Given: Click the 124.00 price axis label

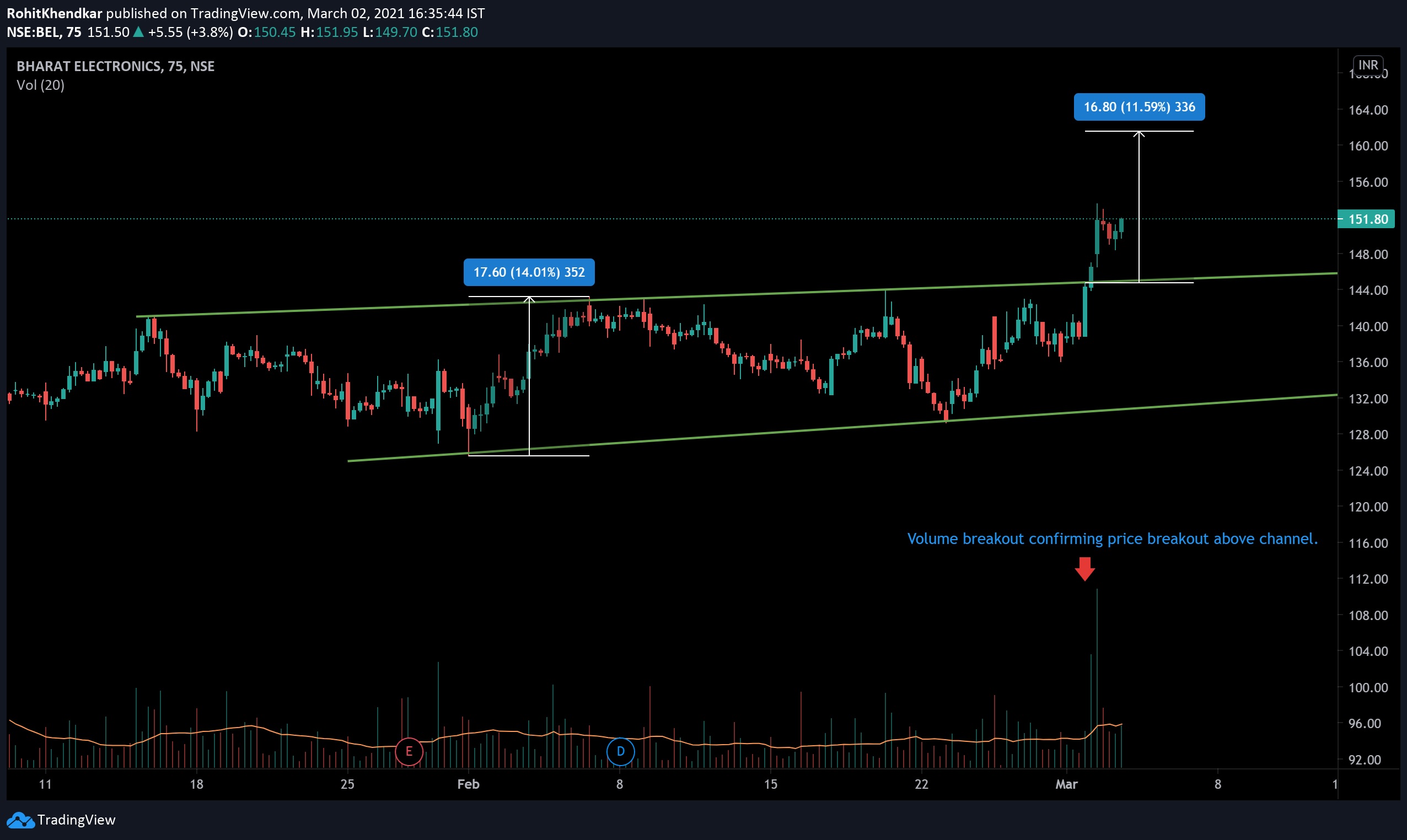Looking at the screenshot, I should click(x=1368, y=471).
